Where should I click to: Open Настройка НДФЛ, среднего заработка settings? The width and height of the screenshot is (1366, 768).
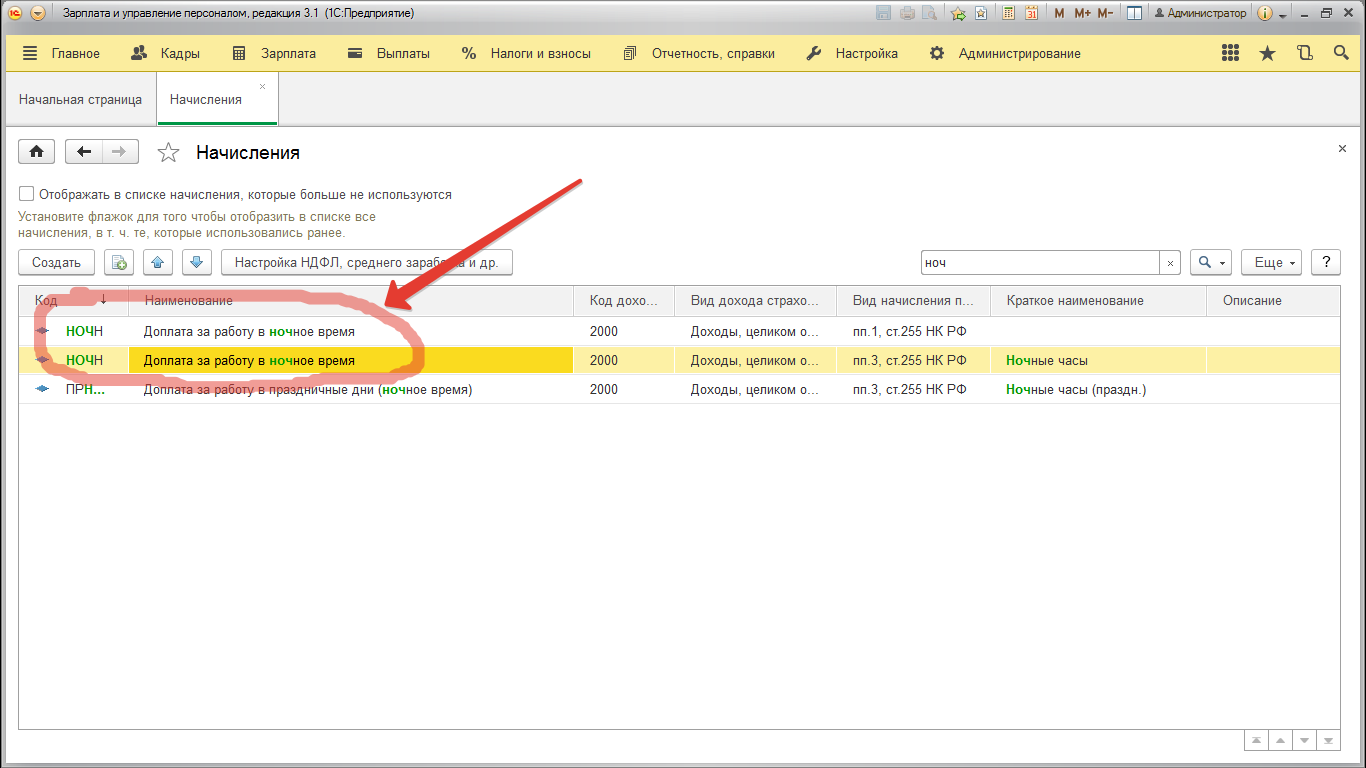pos(366,263)
